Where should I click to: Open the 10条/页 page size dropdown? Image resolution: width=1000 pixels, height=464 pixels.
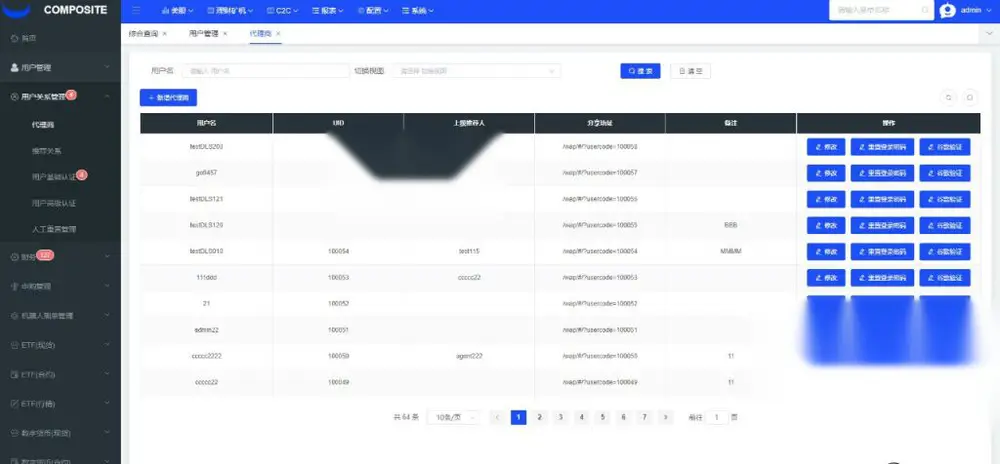pos(453,417)
